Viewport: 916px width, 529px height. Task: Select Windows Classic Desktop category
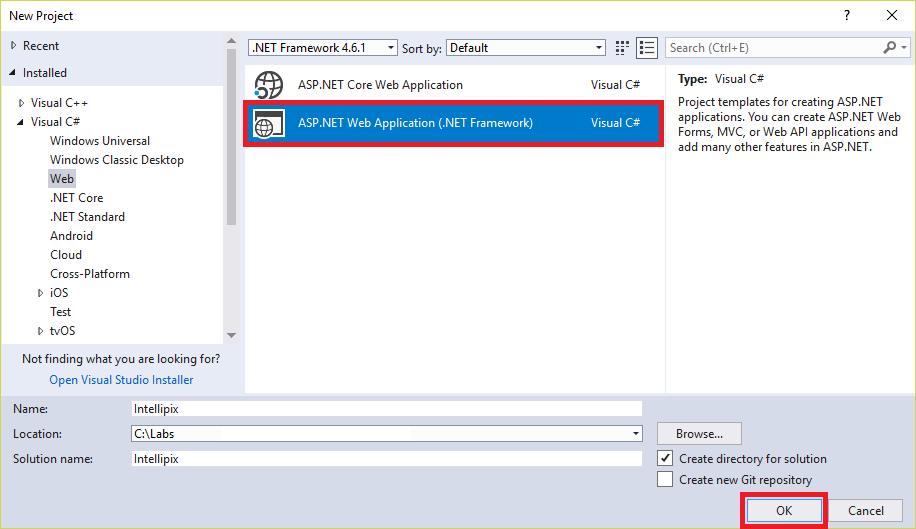point(117,160)
